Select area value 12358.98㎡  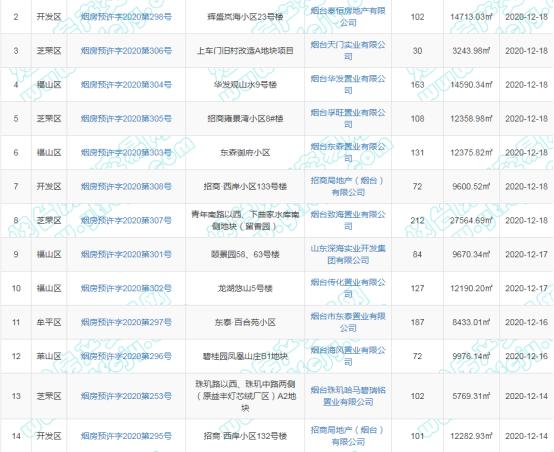pos(471,119)
